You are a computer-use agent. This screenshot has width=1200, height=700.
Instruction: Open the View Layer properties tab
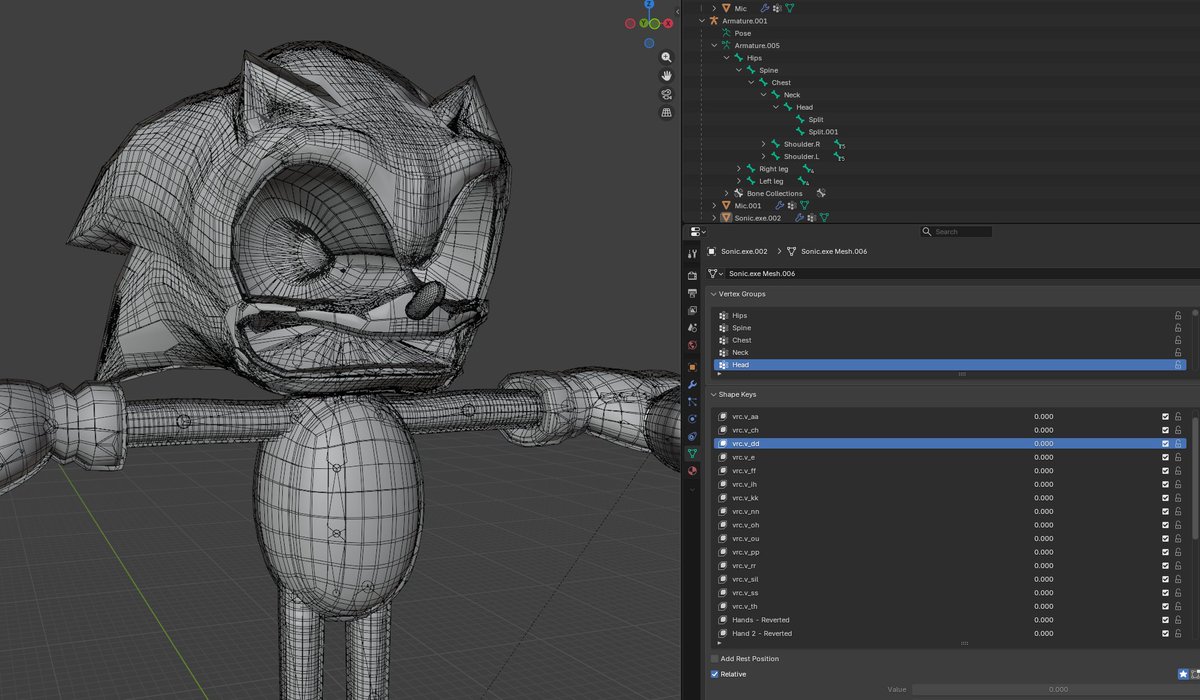(x=692, y=311)
